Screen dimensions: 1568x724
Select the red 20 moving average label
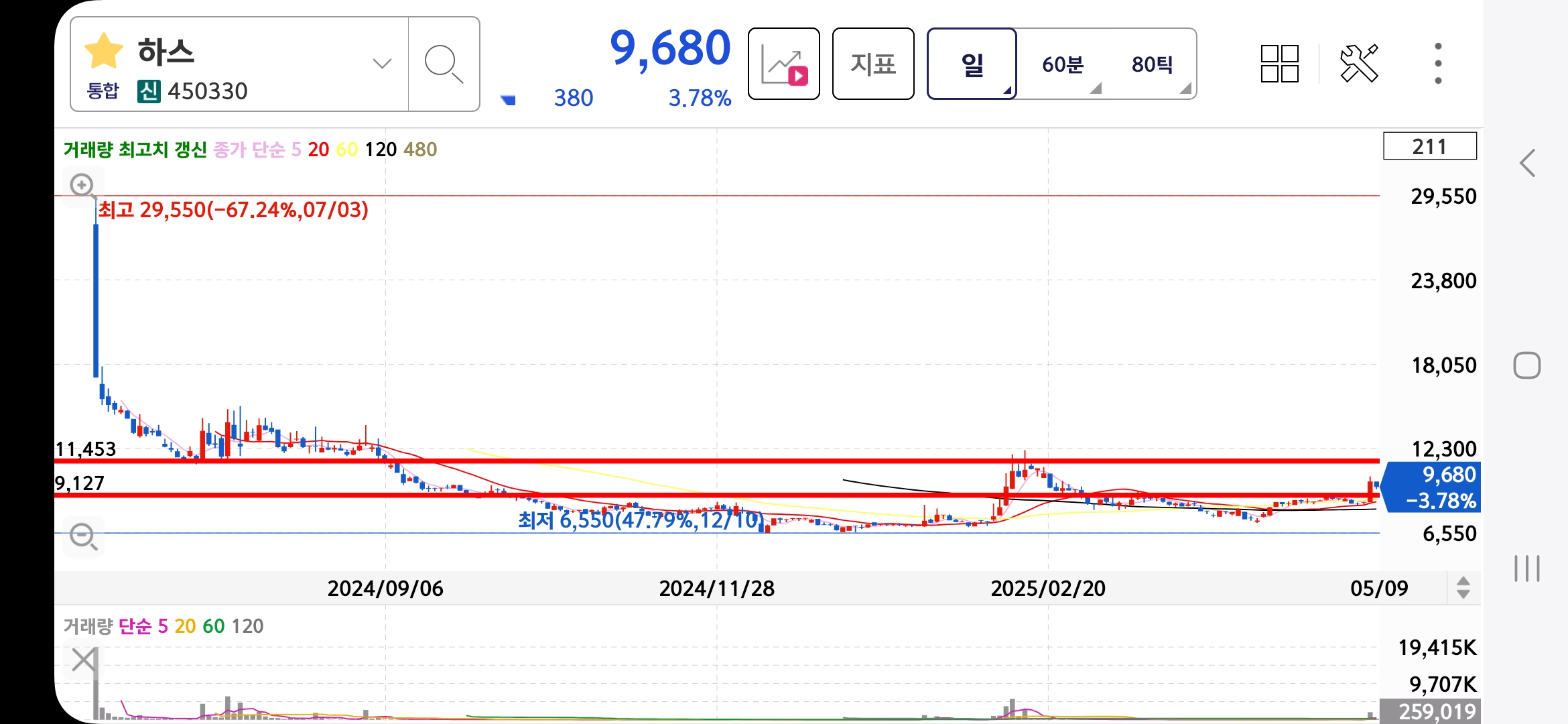pos(318,149)
